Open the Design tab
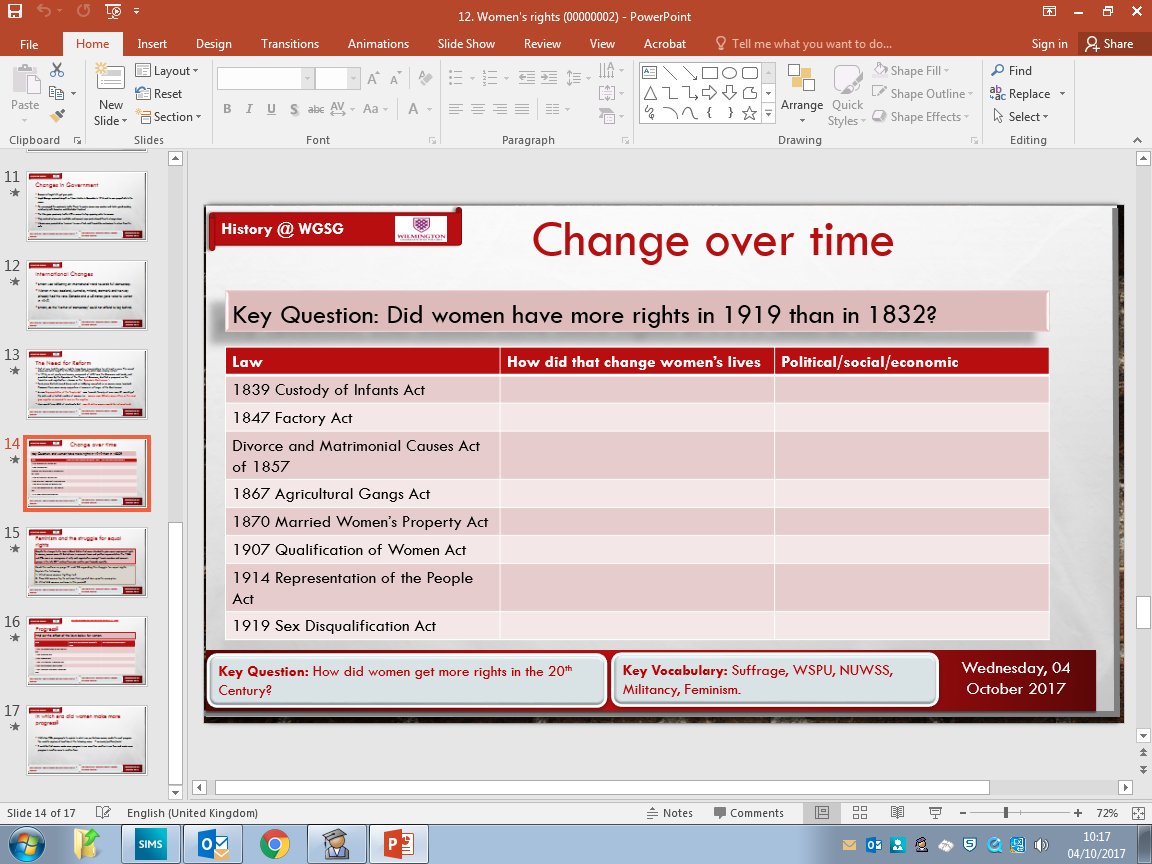 tap(214, 44)
